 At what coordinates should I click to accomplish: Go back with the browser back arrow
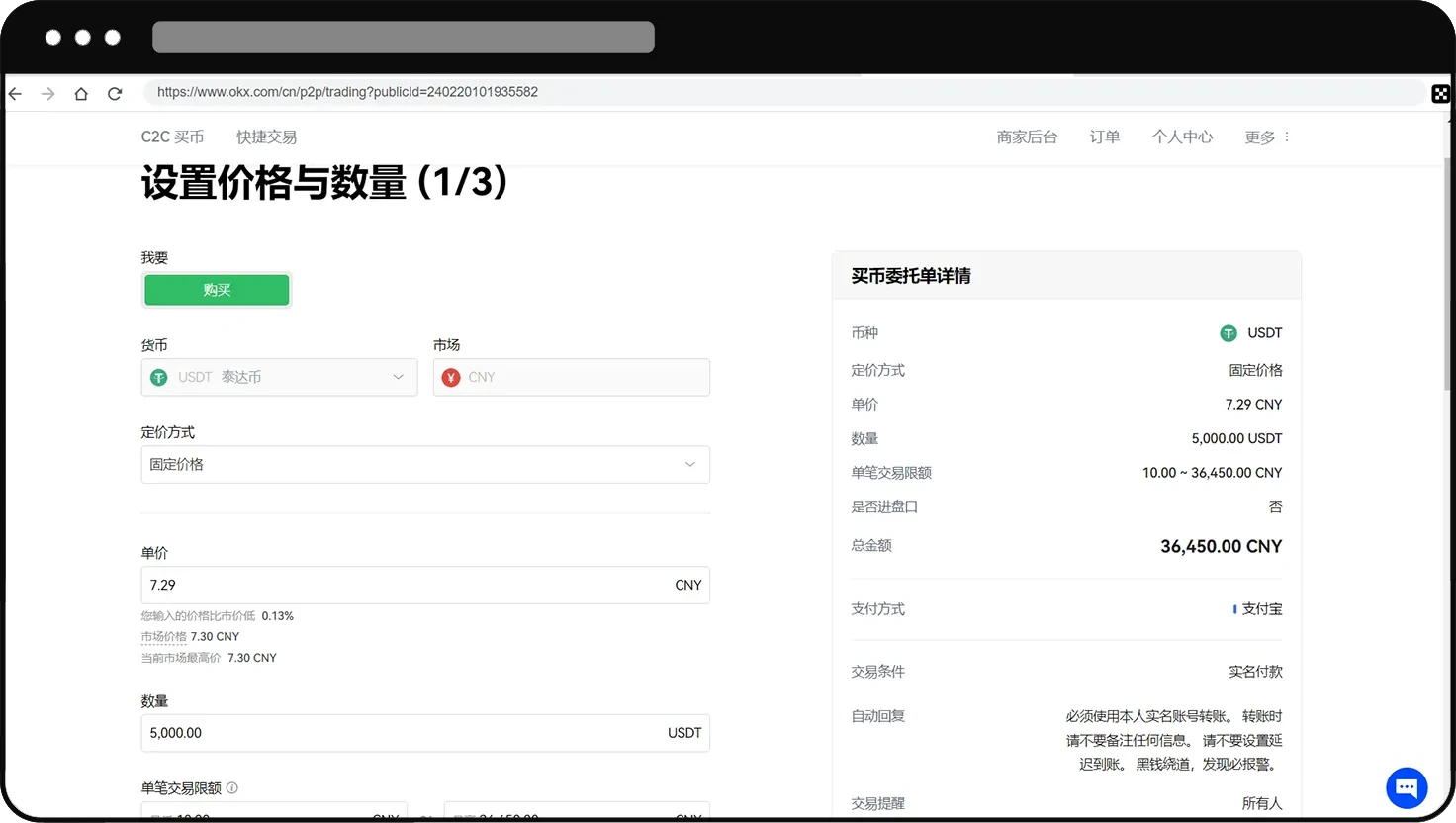pyautogui.click(x=15, y=93)
